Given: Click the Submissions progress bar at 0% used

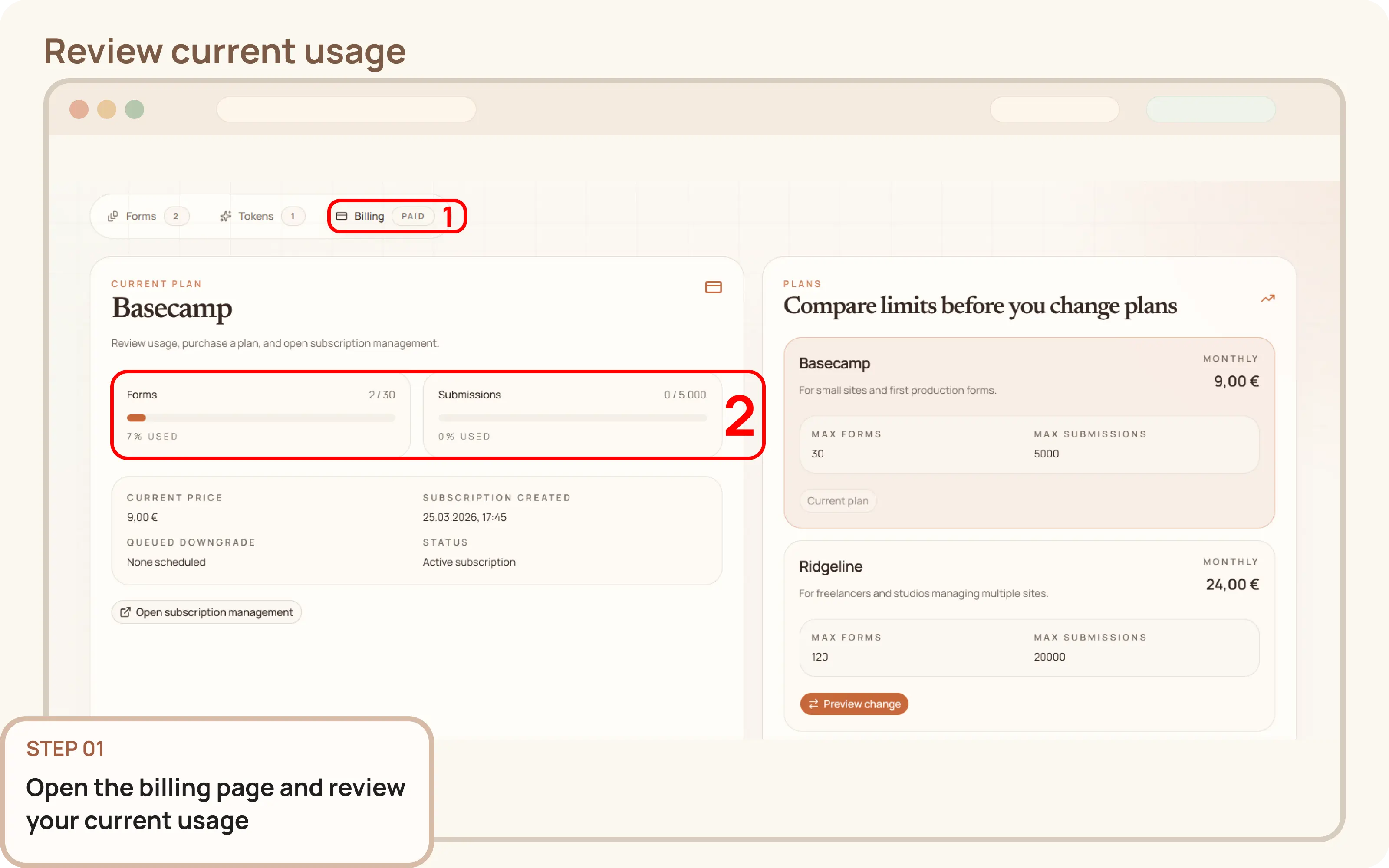Looking at the screenshot, I should [572, 418].
